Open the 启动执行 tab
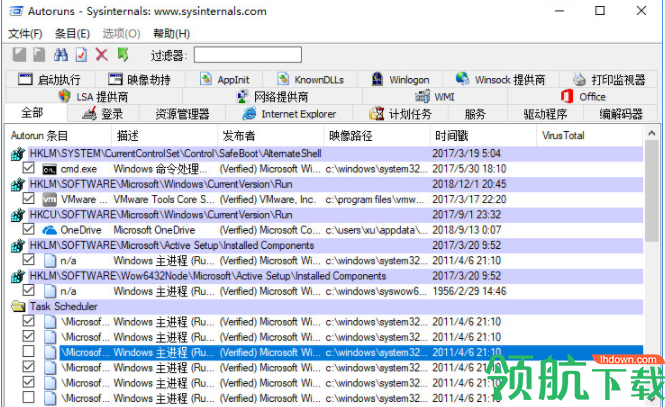Screen dimensions: 665x407 (x=49, y=79)
